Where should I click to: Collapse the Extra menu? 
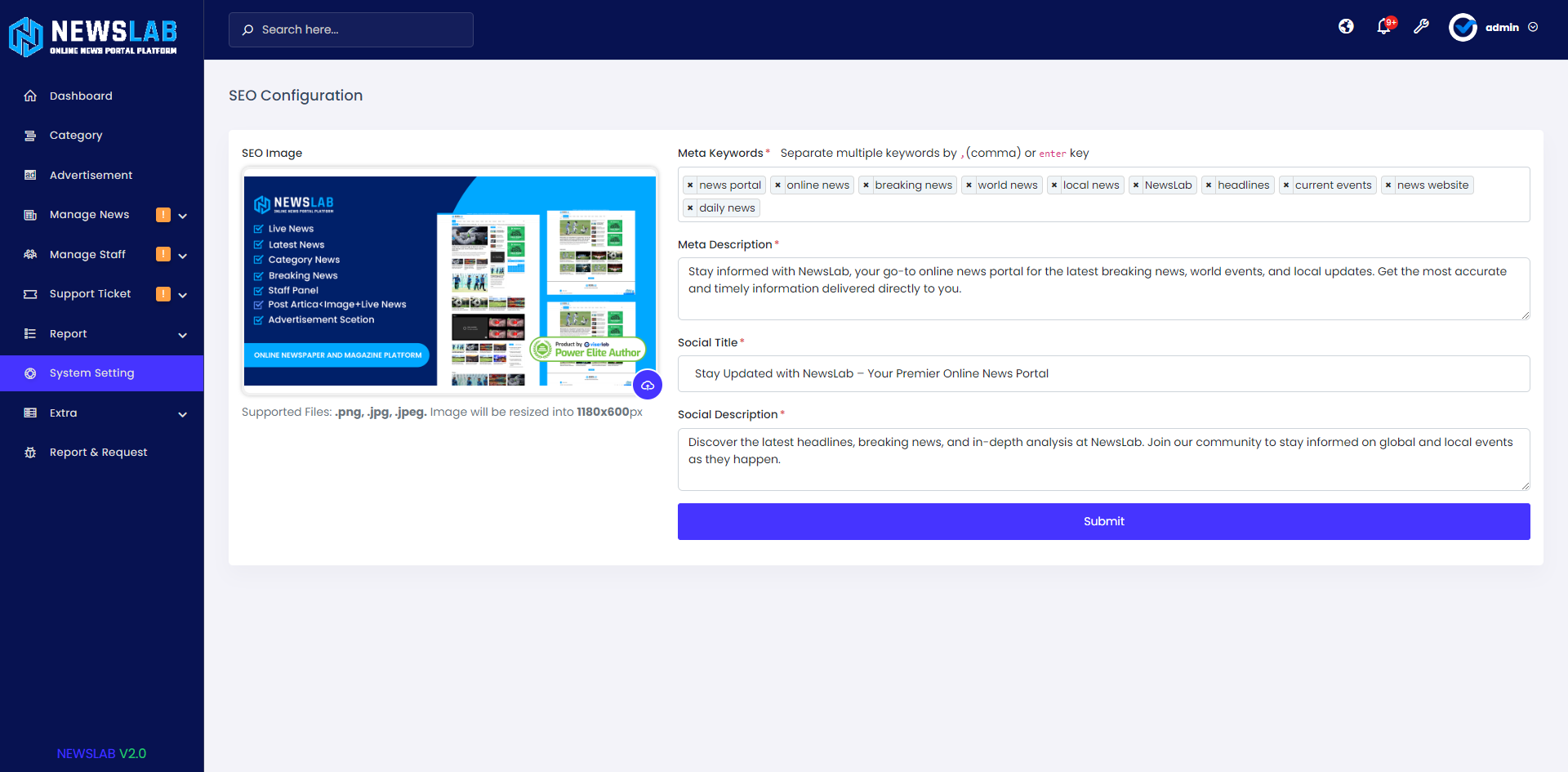coord(183,413)
